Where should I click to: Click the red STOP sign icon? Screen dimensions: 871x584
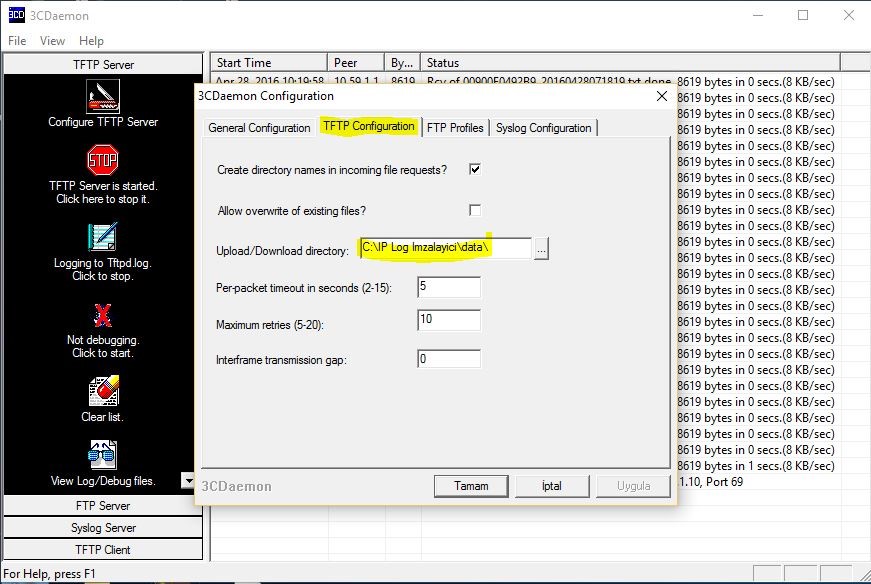[x=103, y=160]
